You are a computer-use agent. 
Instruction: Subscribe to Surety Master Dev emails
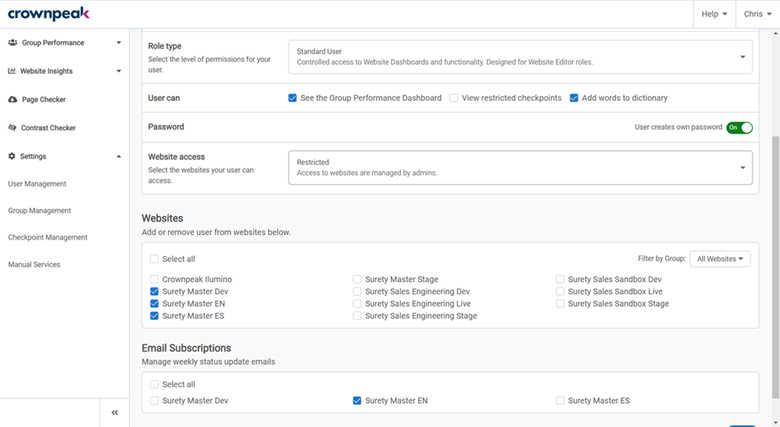pyautogui.click(x=154, y=401)
